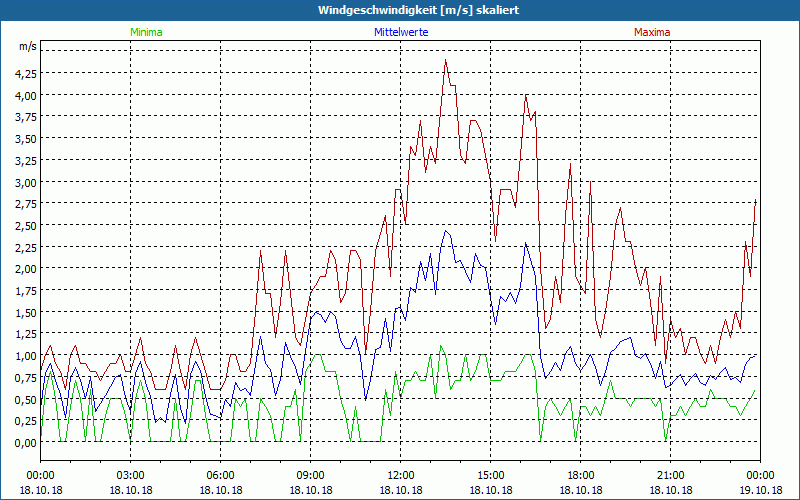Click the 0,00 y-axis value
800x500 pixels.
pos(26,442)
